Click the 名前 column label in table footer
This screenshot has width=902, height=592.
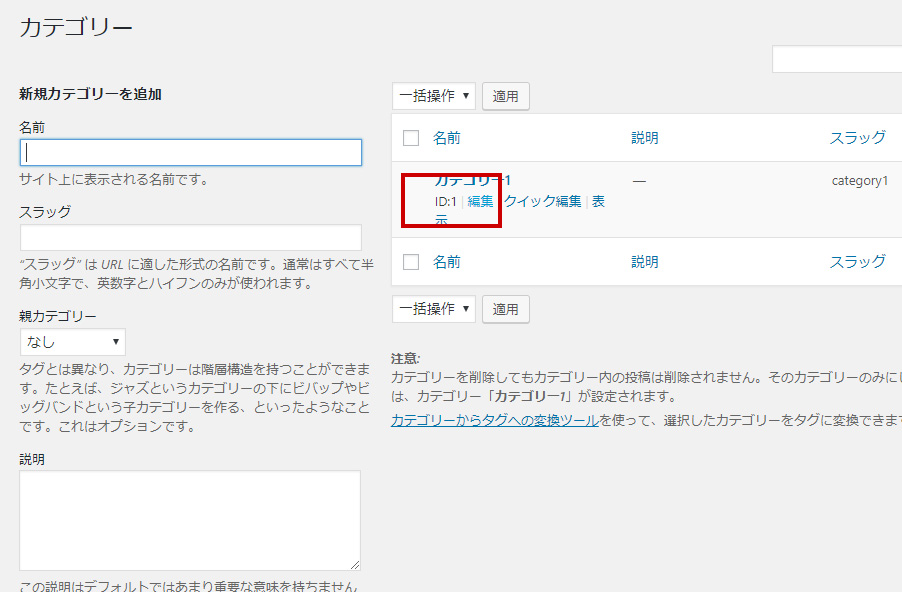(447, 262)
